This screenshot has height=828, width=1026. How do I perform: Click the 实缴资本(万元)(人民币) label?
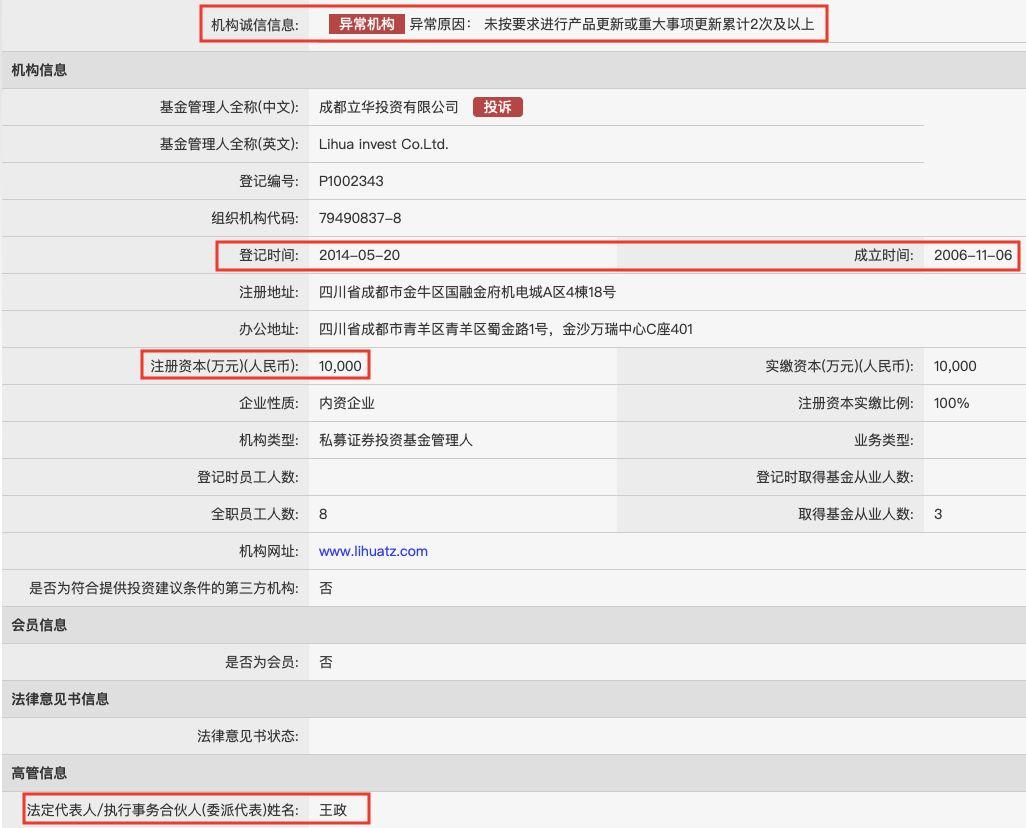point(840,366)
